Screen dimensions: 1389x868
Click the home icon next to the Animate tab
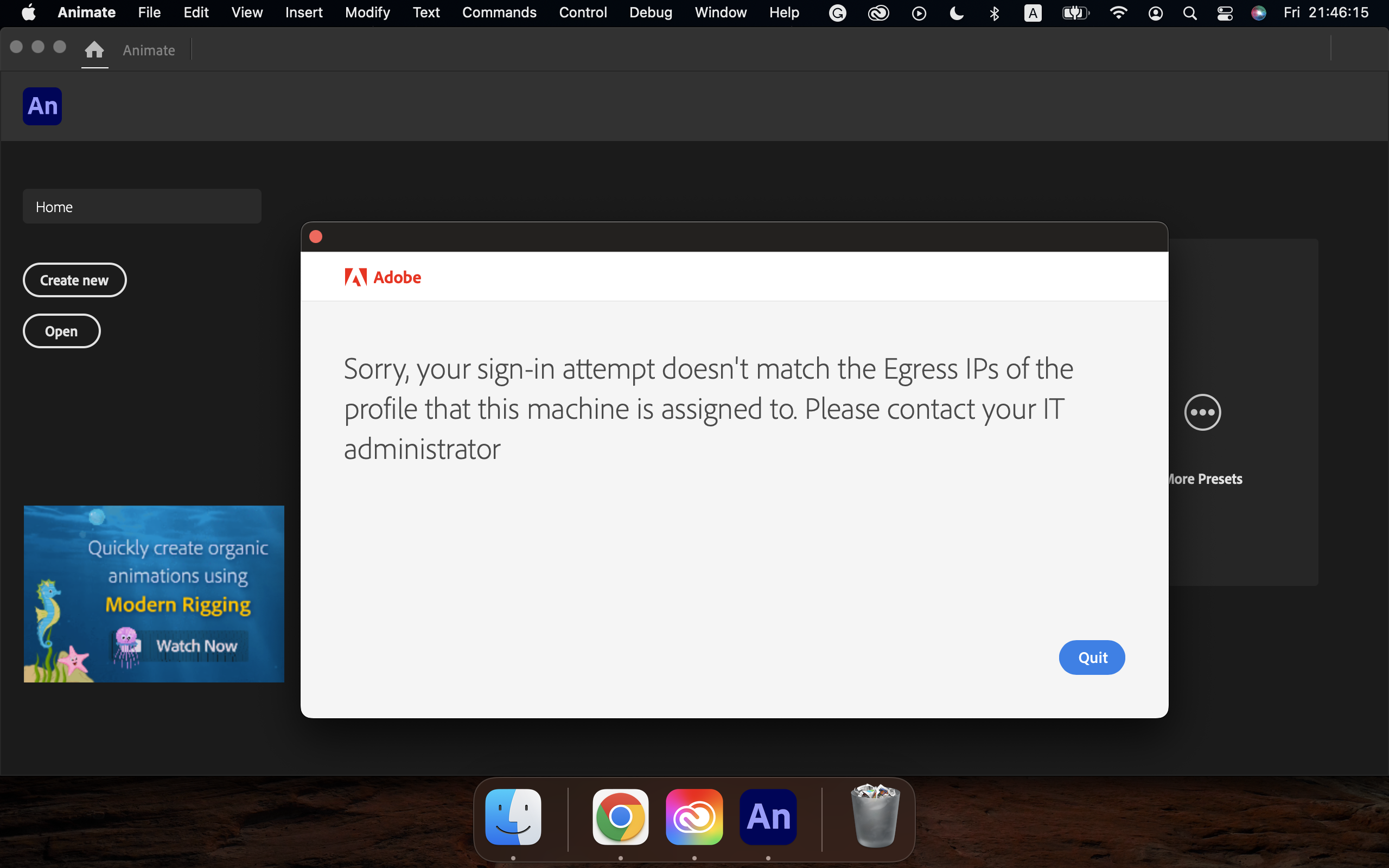click(x=94, y=50)
